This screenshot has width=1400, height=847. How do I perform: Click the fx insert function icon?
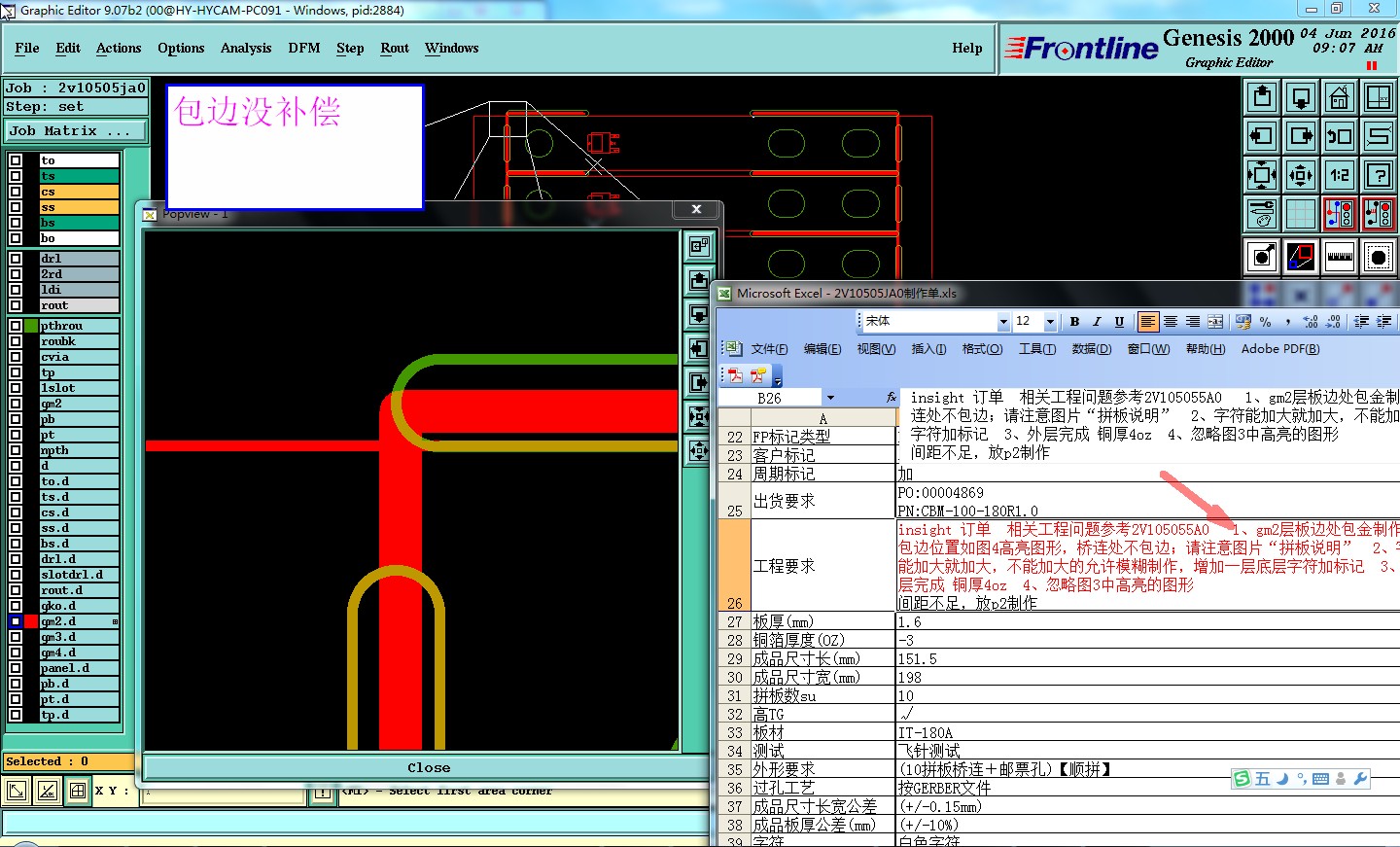click(x=891, y=398)
